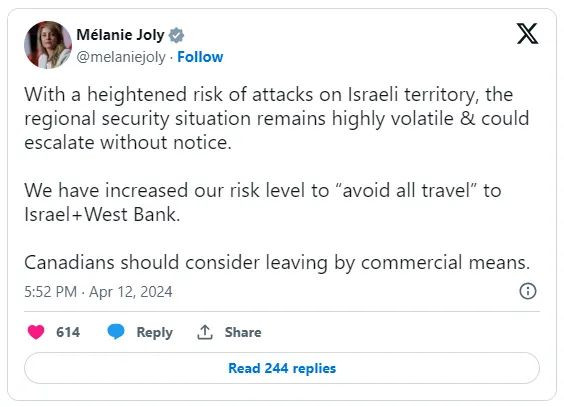Image resolution: width=564 pixels, height=407 pixels.
Task: Open the @melaniejoly handle link
Action: (121, 57)
